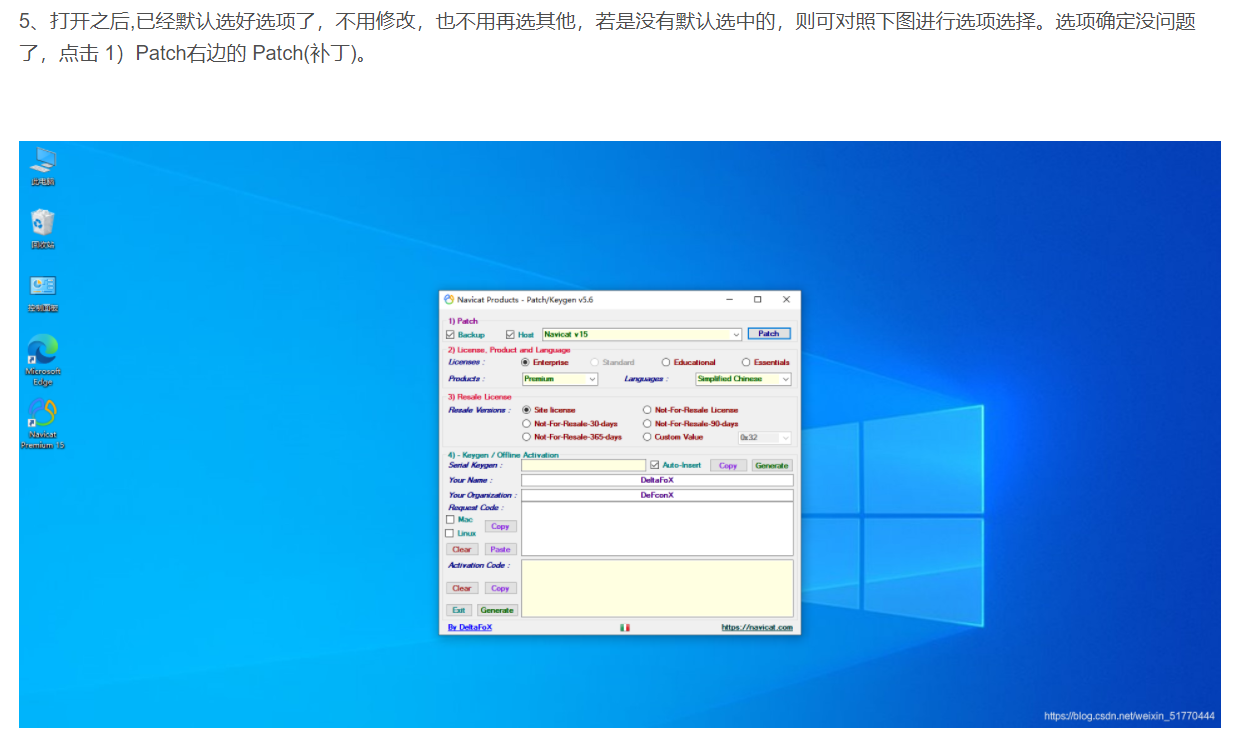The height and width of the screenshot is (743, 1233).
Task: Click the 'Resale Versions :' label
Action: 479,410
